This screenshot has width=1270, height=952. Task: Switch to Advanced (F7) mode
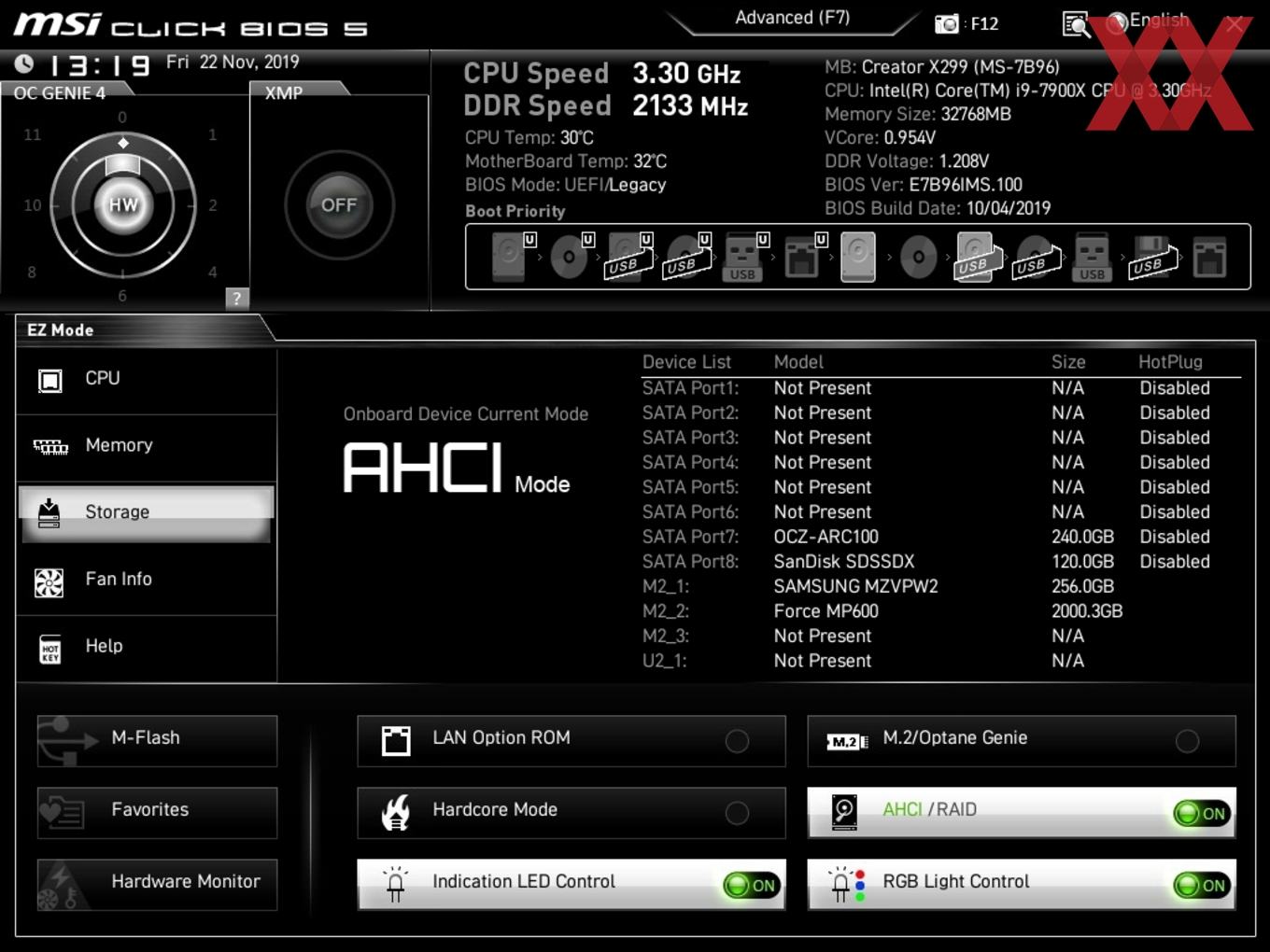pyautogui.click(x=792, y=18)
